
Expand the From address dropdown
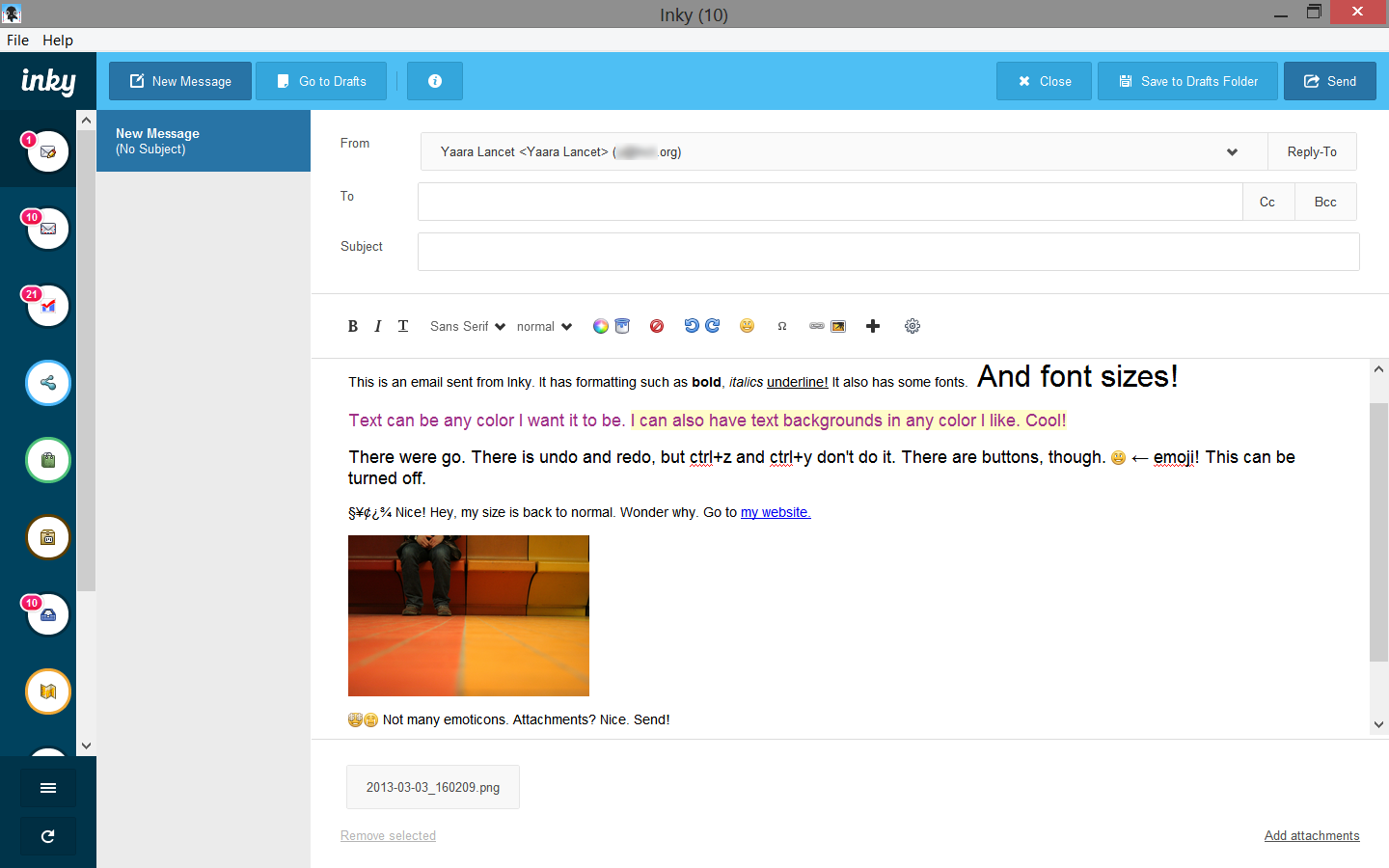tap(1232, 151)
